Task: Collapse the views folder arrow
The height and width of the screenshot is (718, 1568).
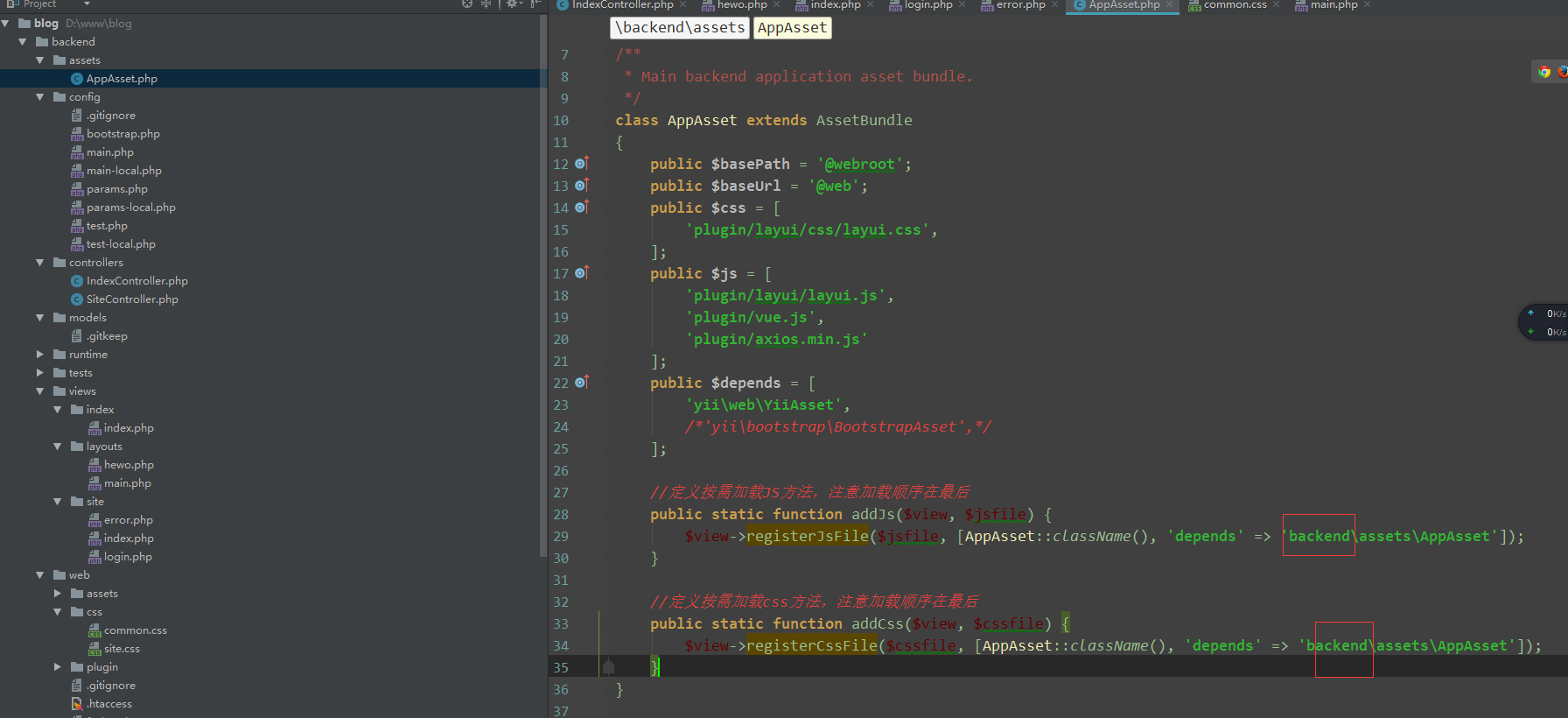Action: click(40, 391)
